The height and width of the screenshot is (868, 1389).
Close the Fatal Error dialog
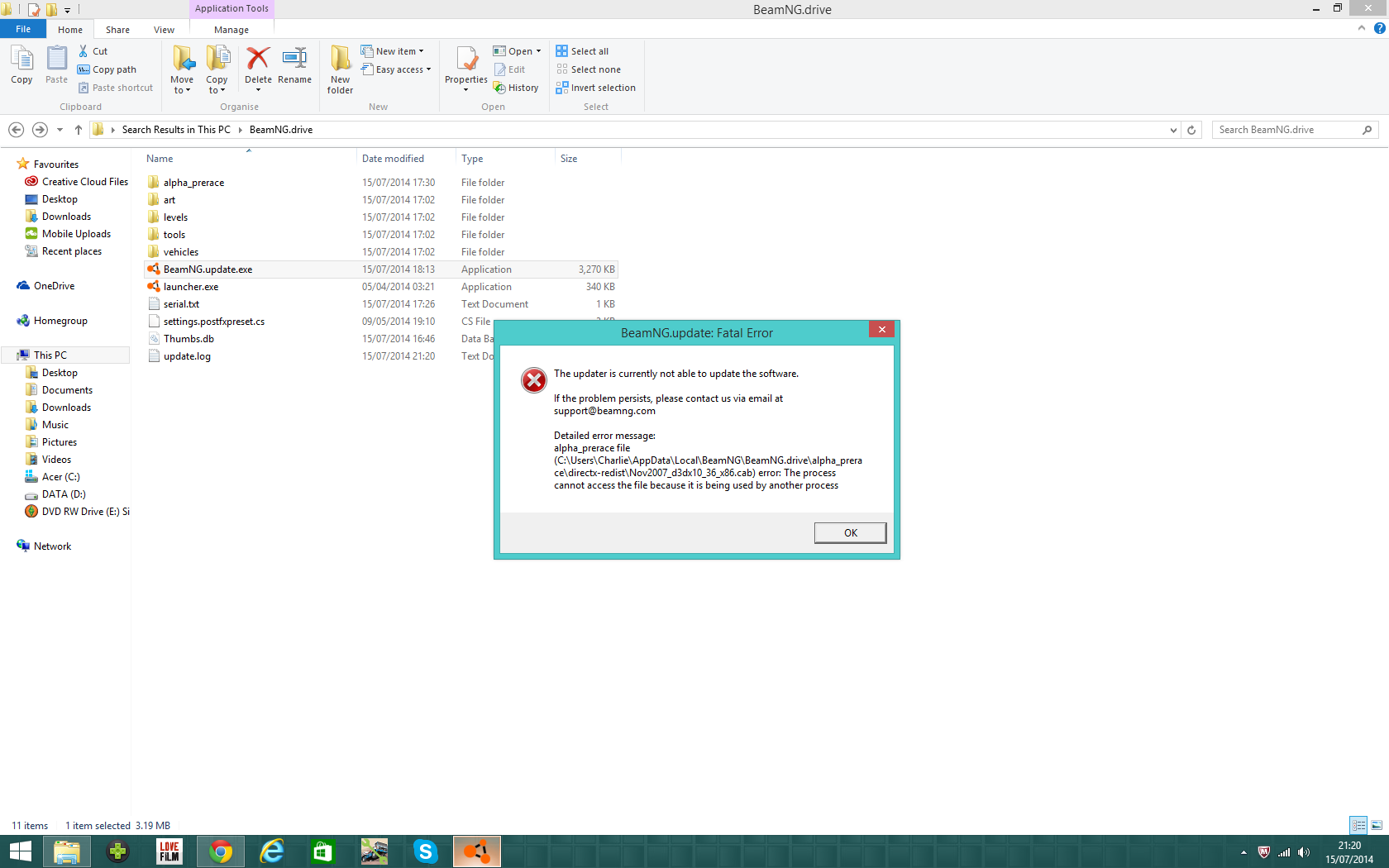(881, 329)
